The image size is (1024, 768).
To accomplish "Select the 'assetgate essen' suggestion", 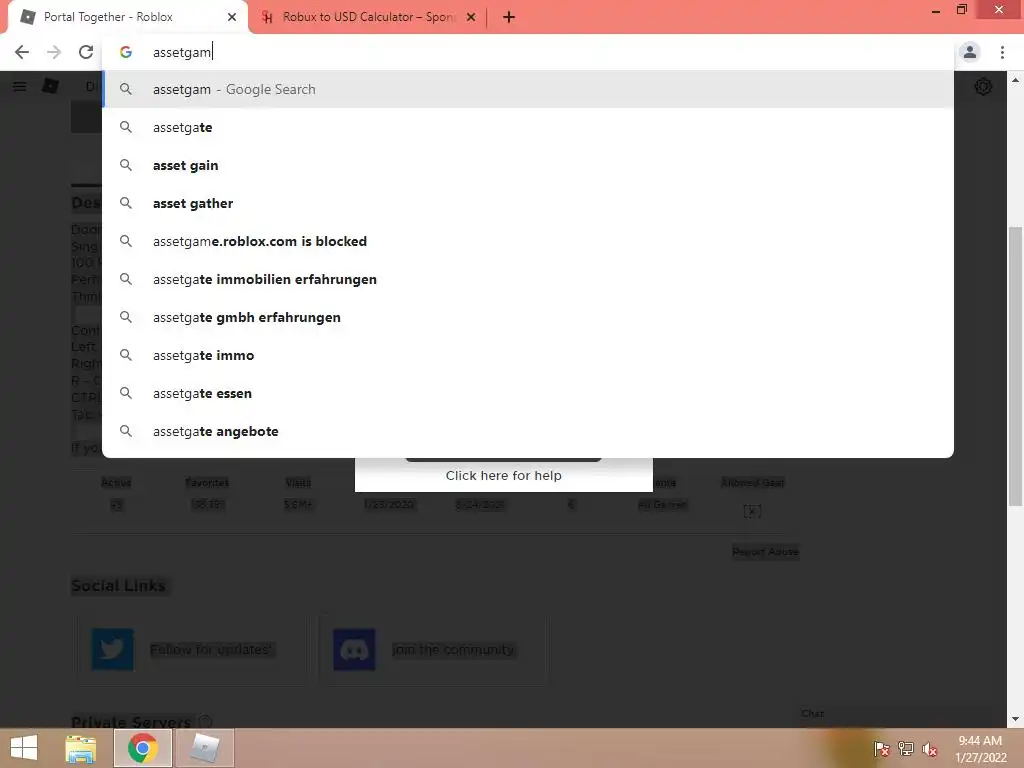I will coord(528,393).
